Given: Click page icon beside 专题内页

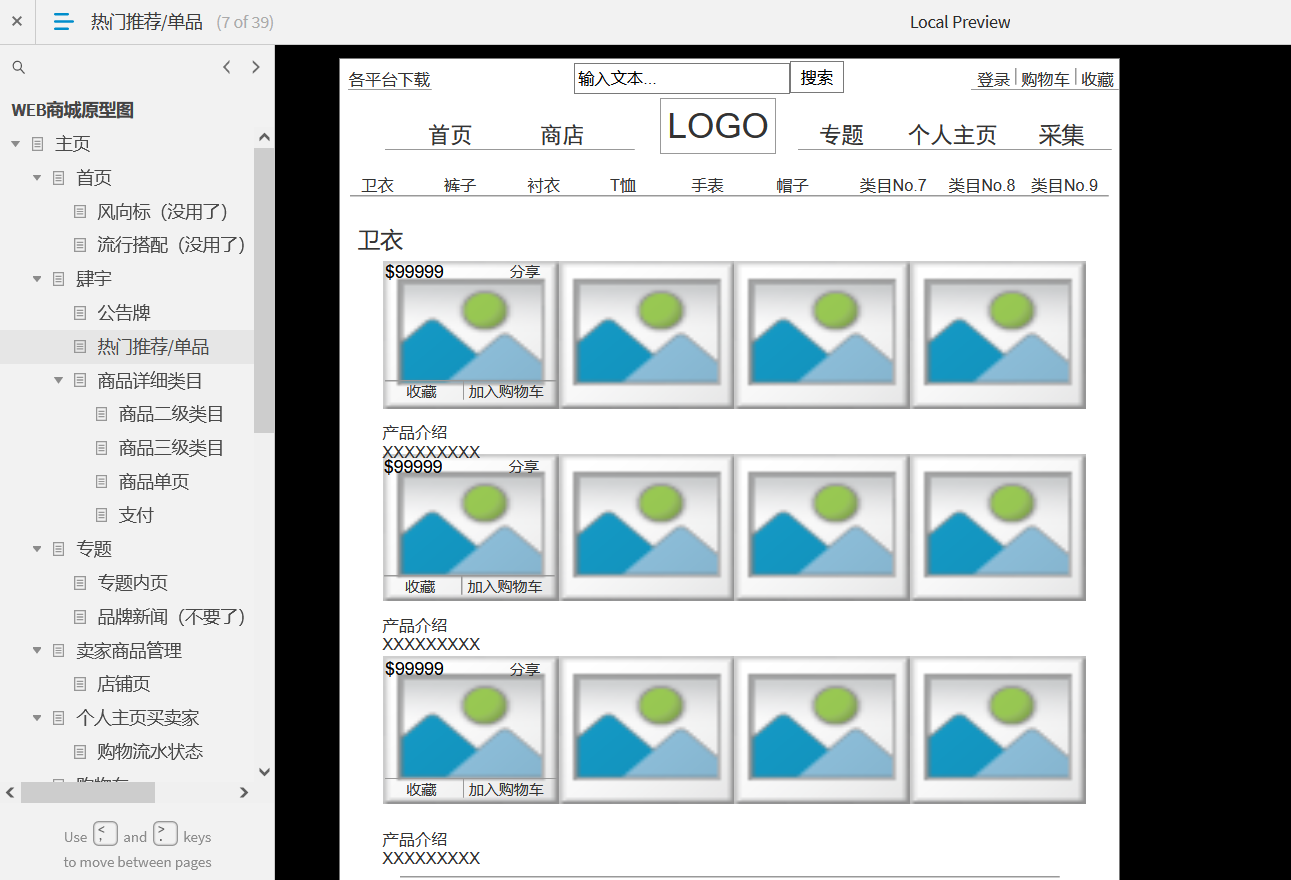Looking at the screenshot, I should tap(80, 582).
